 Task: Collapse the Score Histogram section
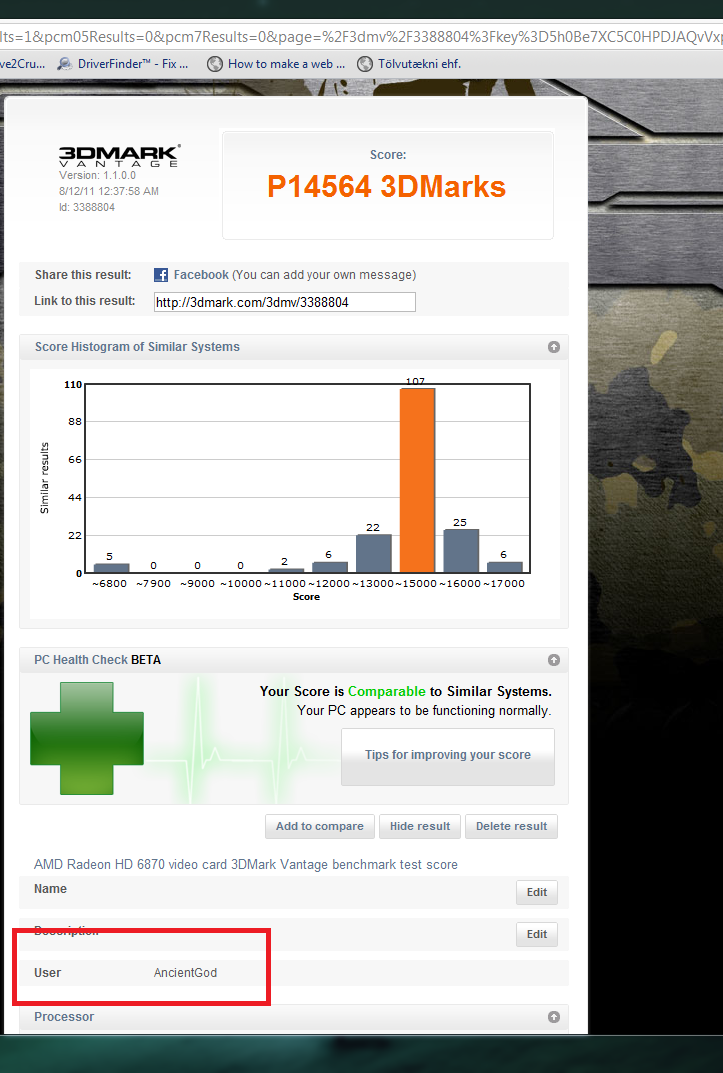click(553, 347)
